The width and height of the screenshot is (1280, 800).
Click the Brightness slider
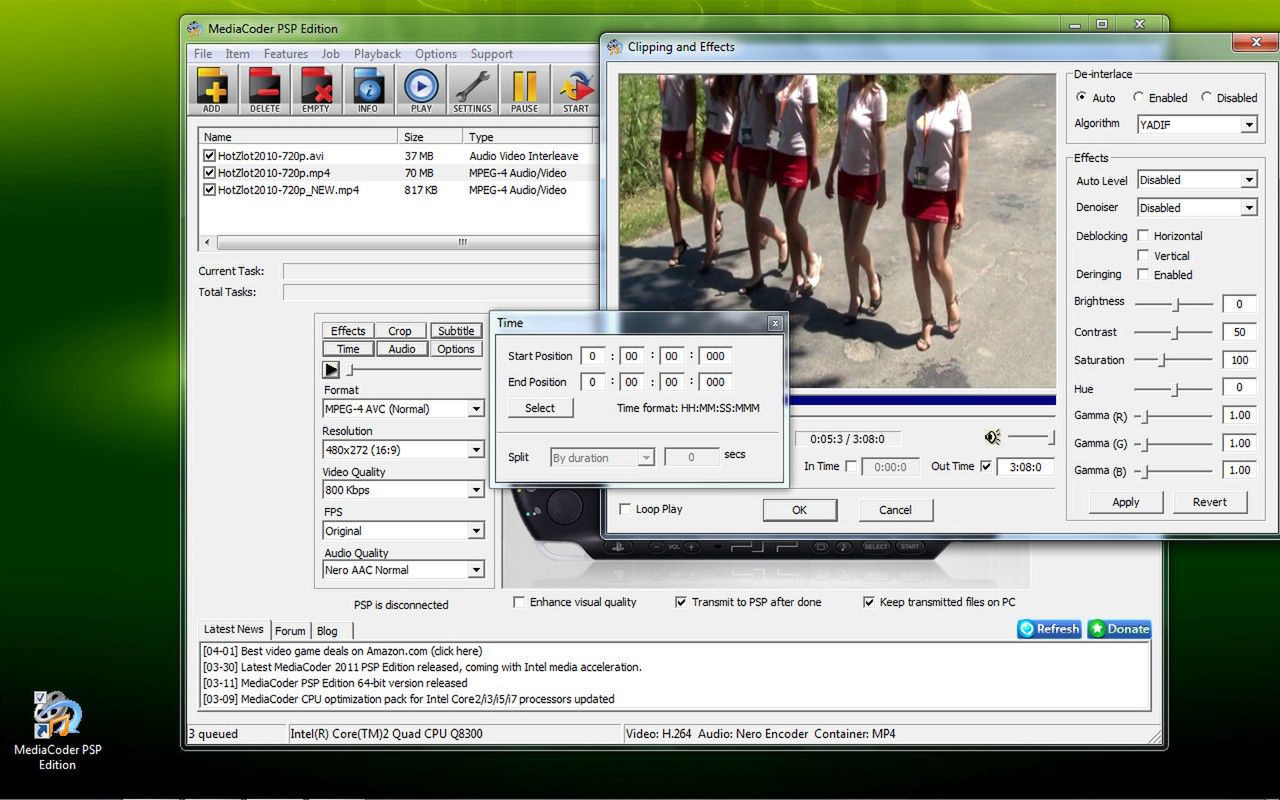click(x=1174, y=304)
